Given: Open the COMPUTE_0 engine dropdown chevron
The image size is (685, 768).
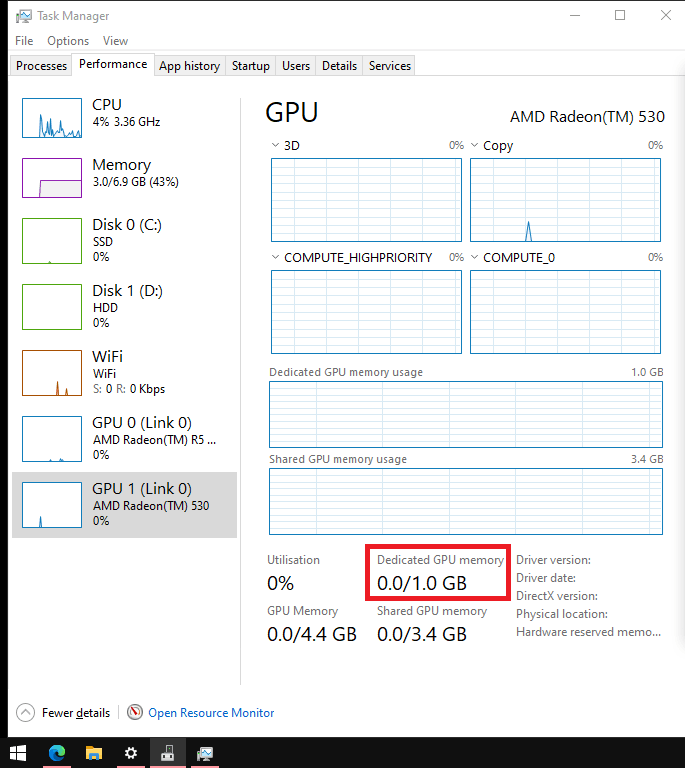Looking at the screenshot, I should [x=474, y=258].
